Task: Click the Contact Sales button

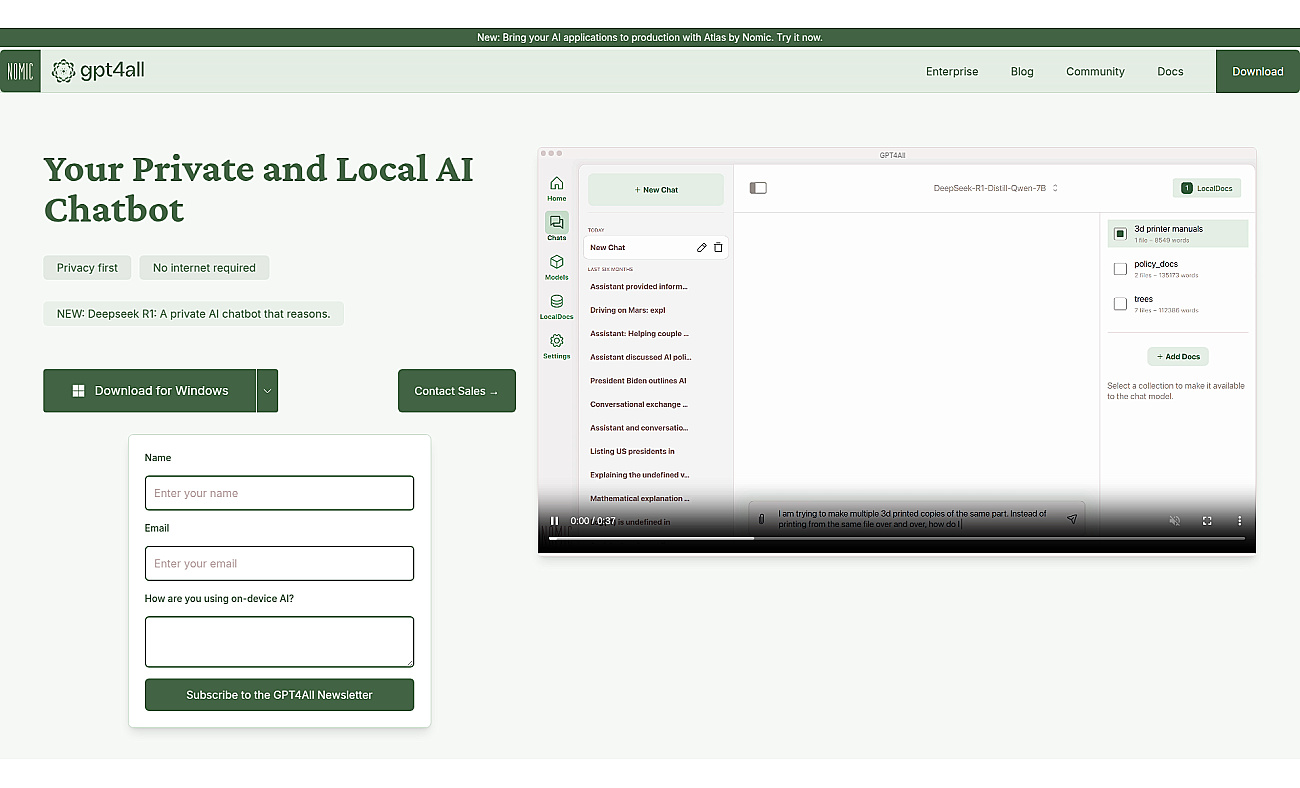Action: pyautogui.click(x=457, y=391)
